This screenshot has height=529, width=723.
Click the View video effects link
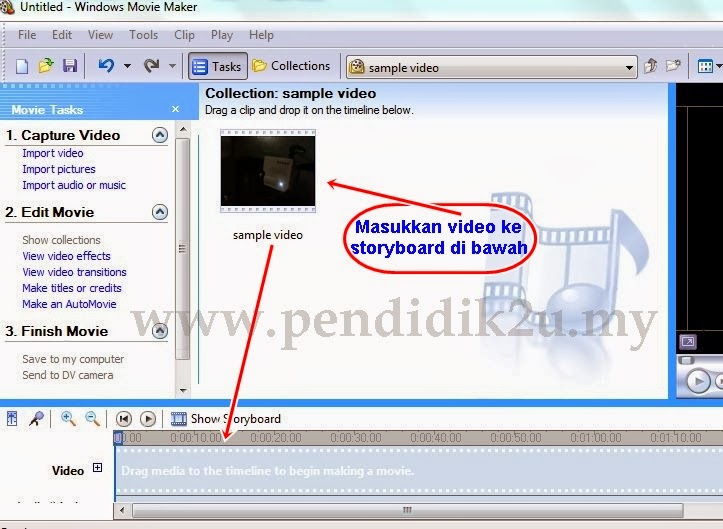point(66,256)
